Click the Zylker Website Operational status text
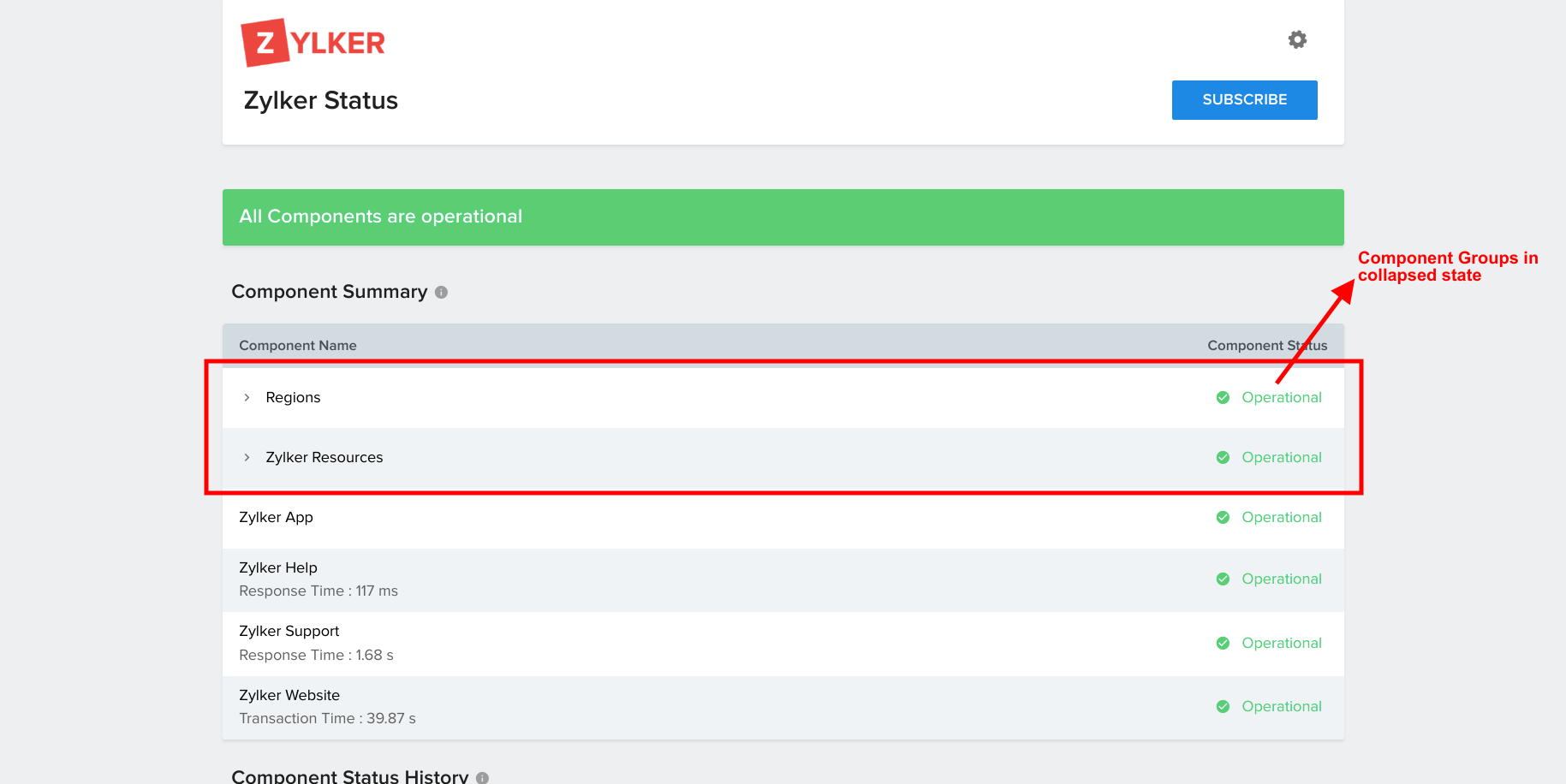Screen dimensions: 1566x784 (1282, 706)
